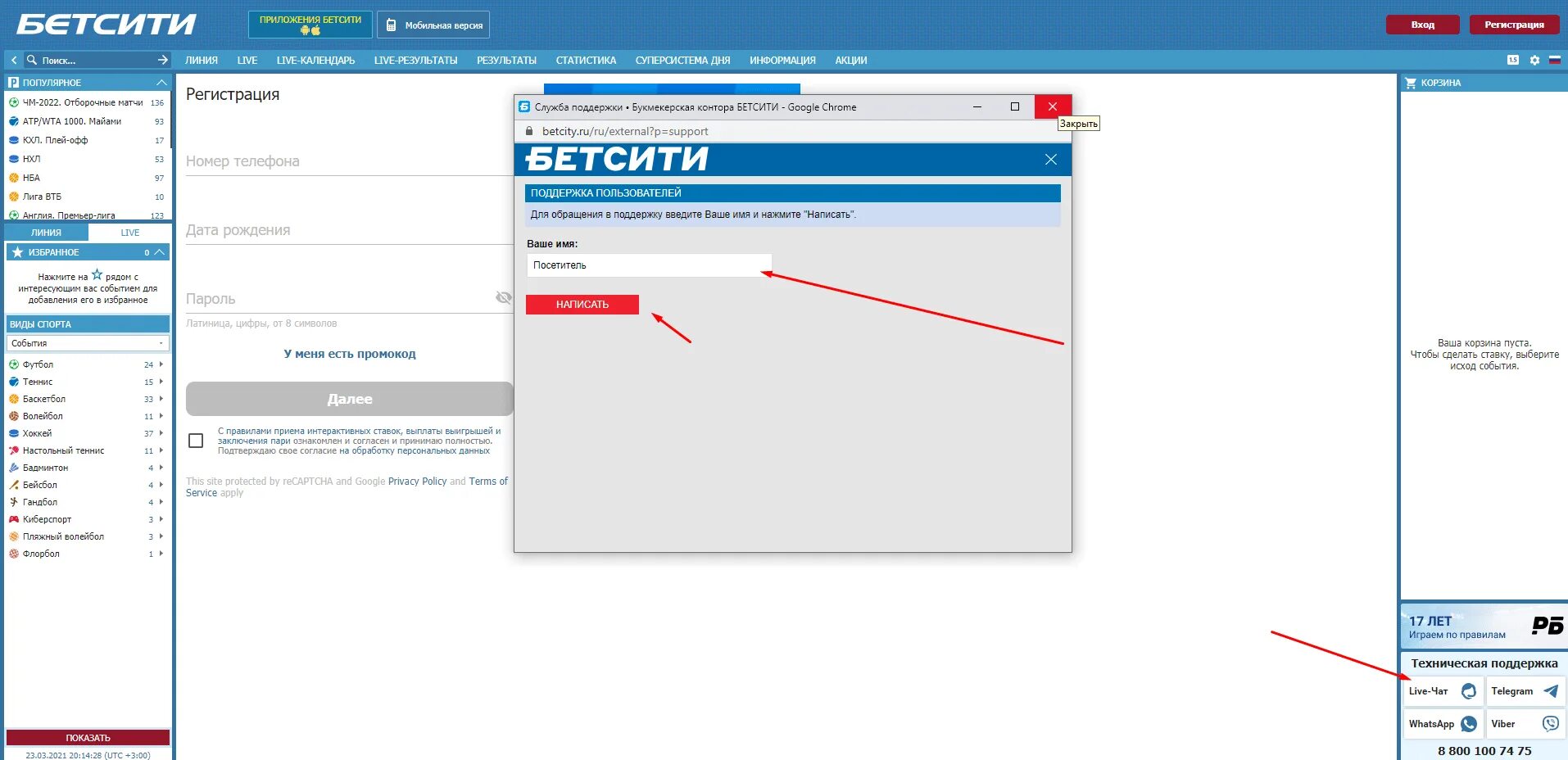1568x760 pixels.
Task: Open КХЛ Плей-офф hockey icon
Action: coord(14,140)
